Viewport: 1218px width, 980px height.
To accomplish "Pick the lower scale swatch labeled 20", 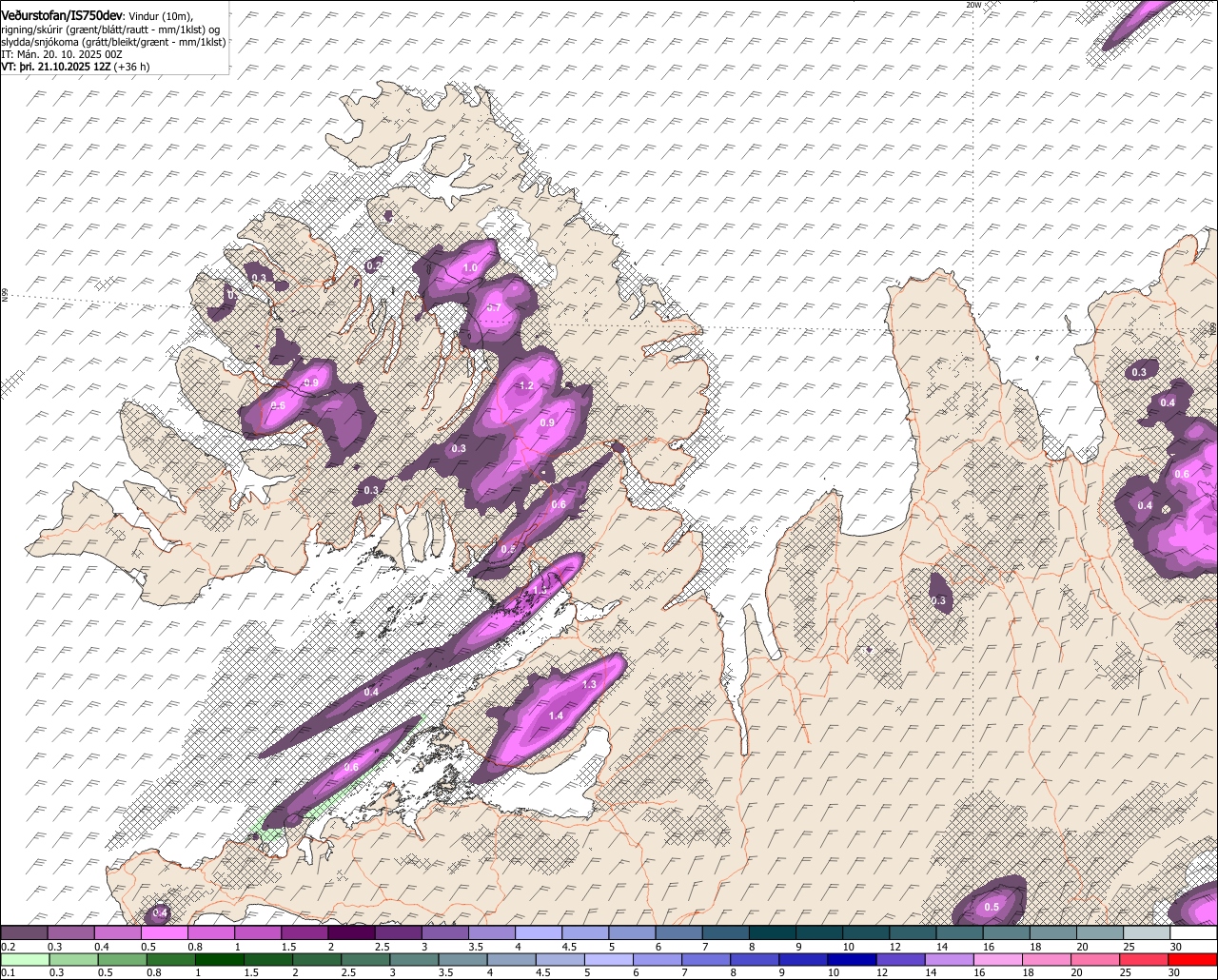I will (1097, 959).
